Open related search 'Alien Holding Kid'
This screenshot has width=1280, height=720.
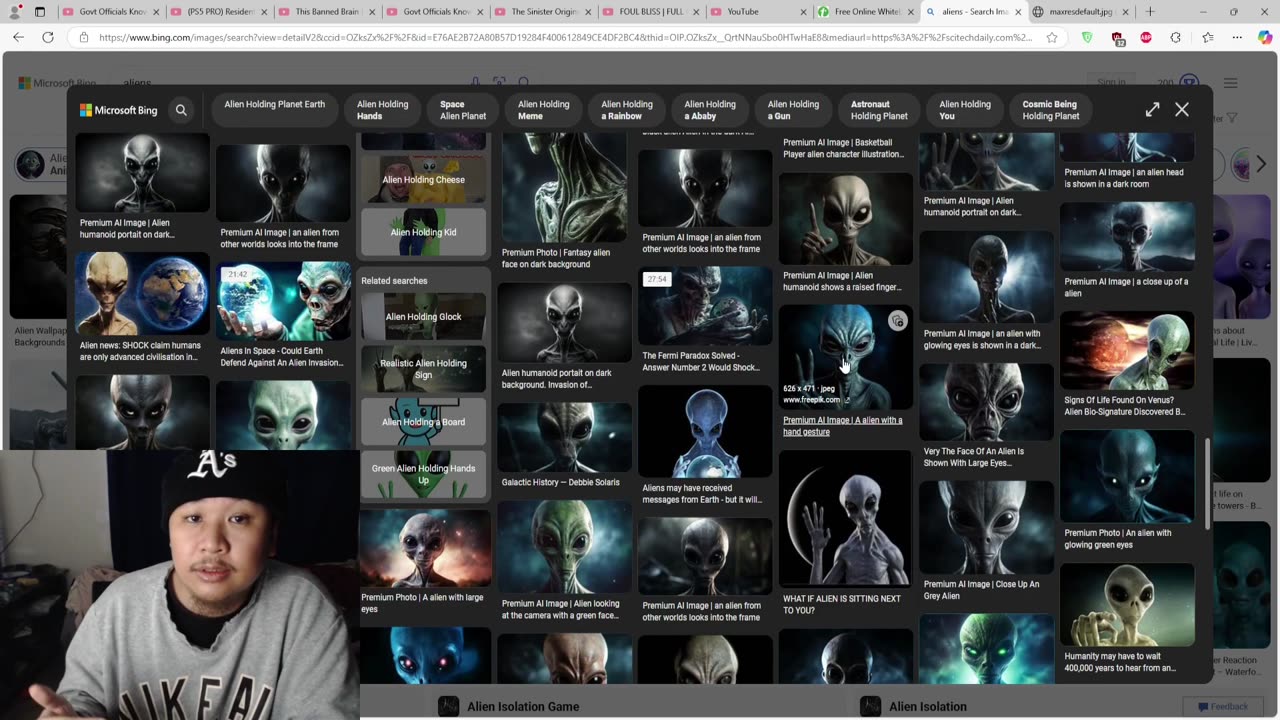pos(424,232)
